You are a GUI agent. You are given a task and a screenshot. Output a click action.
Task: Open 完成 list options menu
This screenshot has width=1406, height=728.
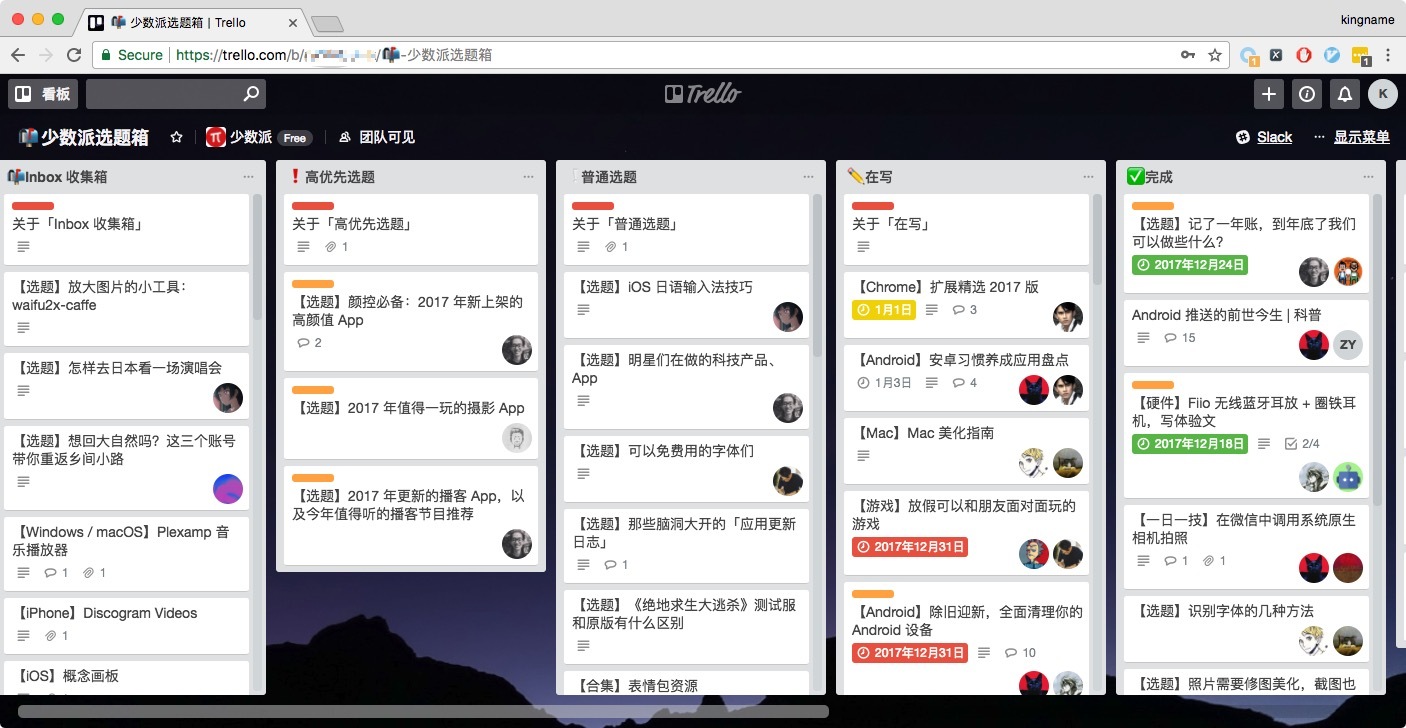[x=1368, y=177]
